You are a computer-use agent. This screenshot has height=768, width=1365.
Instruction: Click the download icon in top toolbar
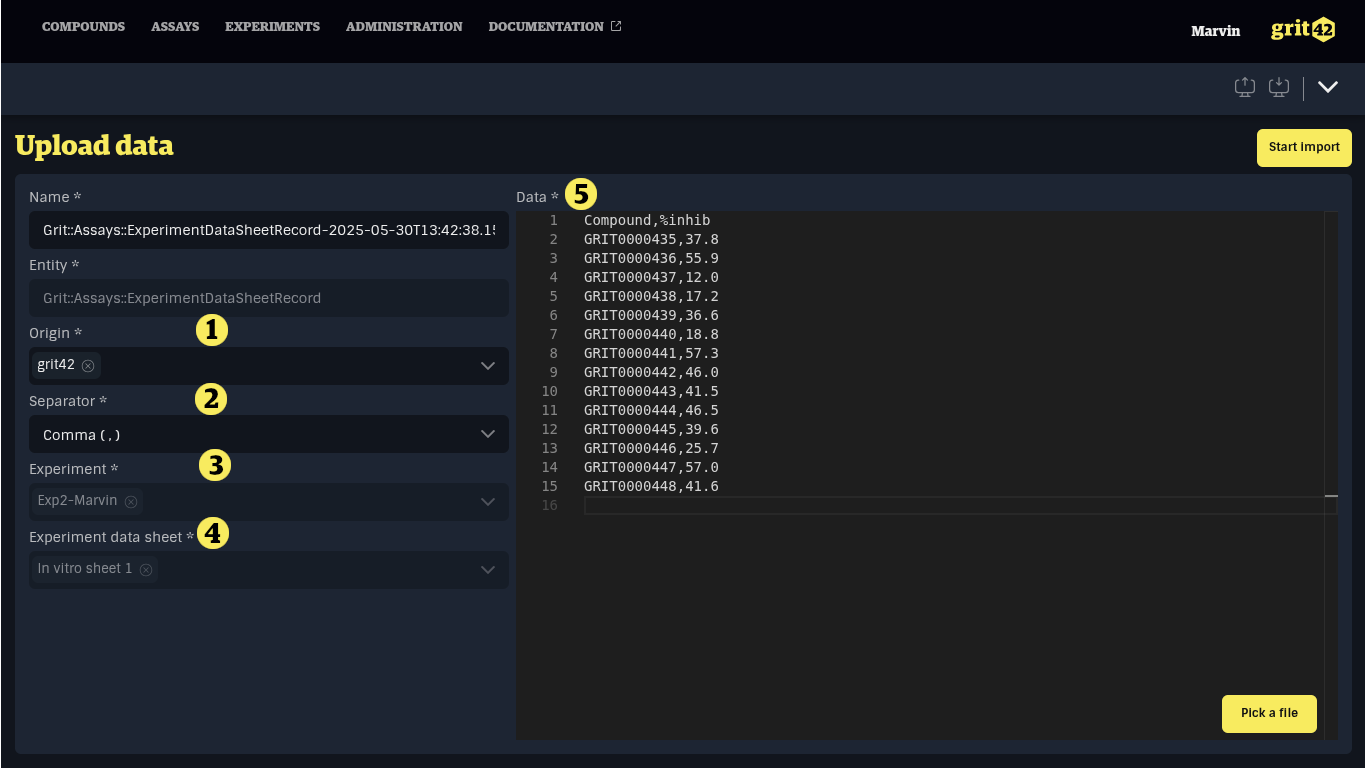pos(1279,87)
